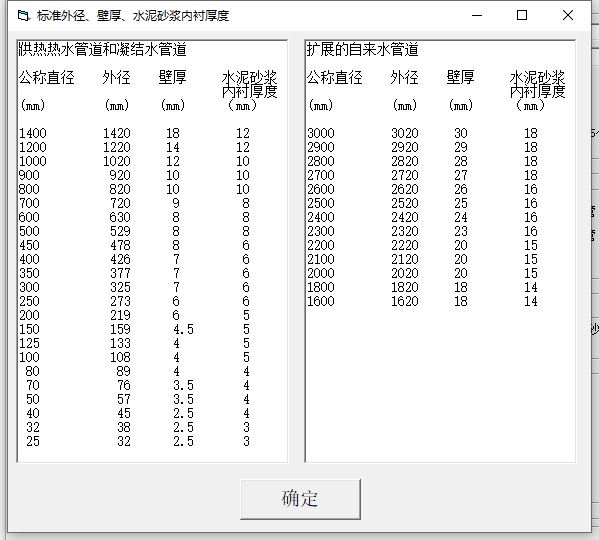
Task: Click outer diameter 38
Action: point(123,427)
